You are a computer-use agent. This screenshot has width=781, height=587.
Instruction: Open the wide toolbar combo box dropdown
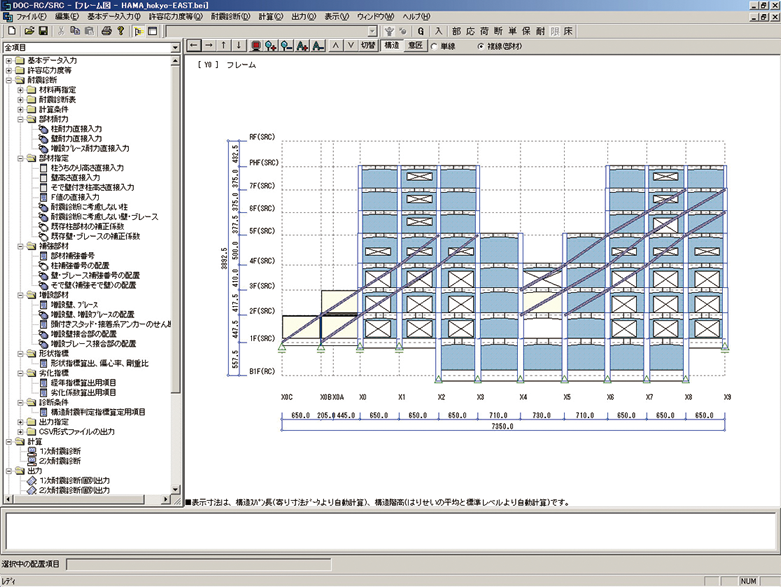(372, 31)
